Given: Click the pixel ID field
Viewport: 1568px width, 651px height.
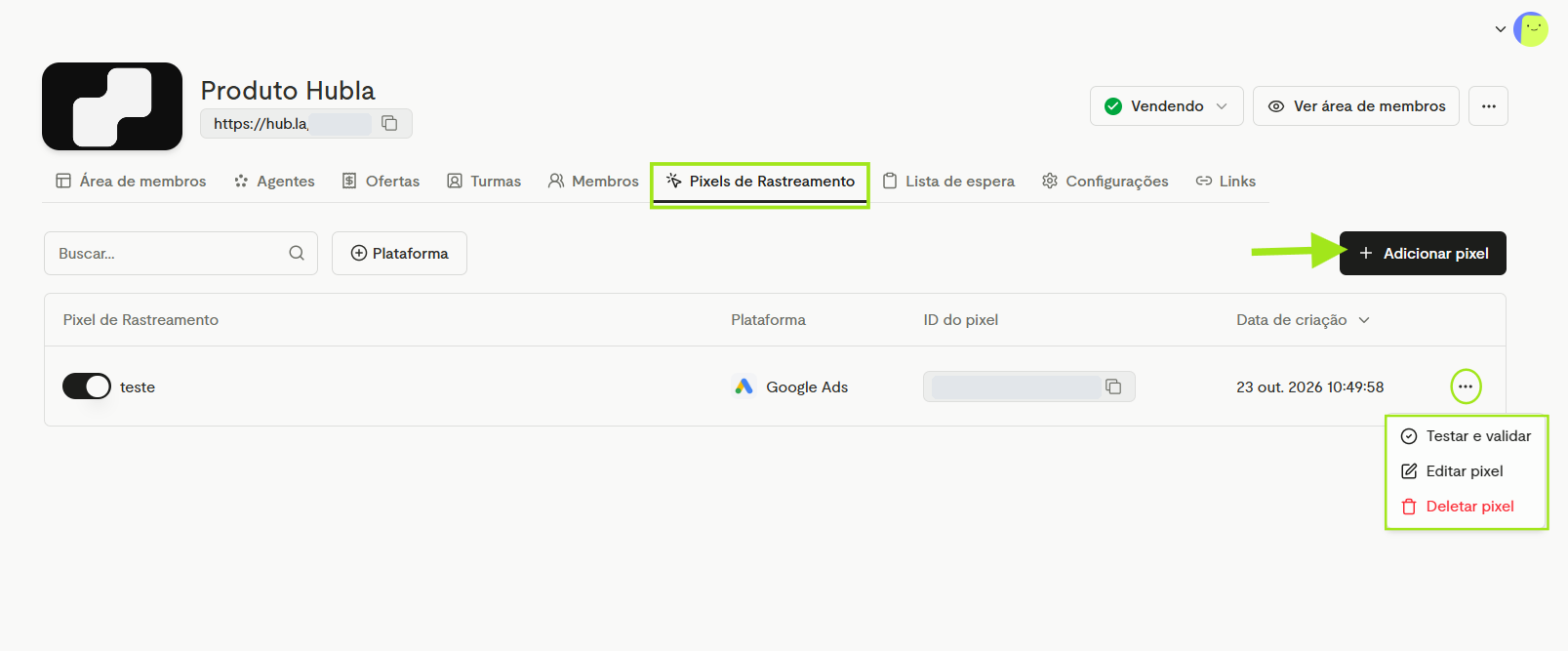Looking at the screenshot, I should coord(1029,387).
